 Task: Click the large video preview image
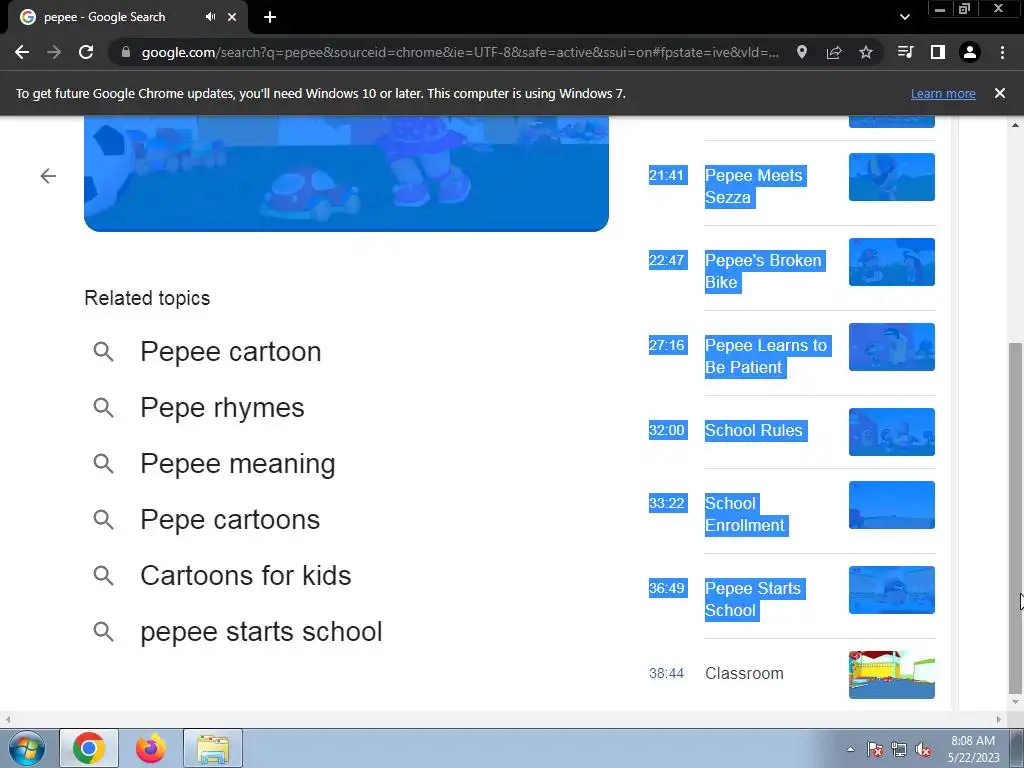tap(346, 174)
